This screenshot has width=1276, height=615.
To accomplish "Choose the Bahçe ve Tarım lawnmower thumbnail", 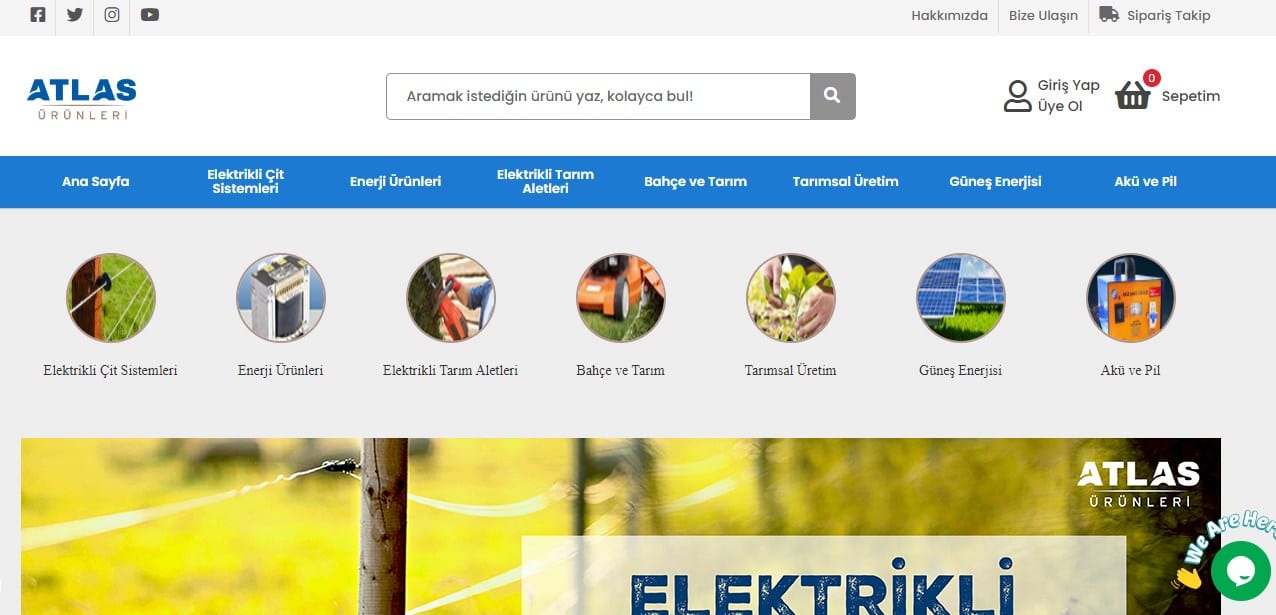I will coord(621,298).
